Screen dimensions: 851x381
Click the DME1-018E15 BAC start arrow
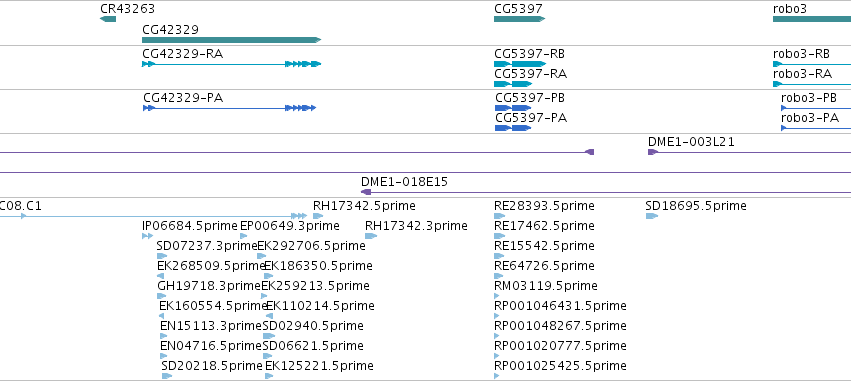366,192
